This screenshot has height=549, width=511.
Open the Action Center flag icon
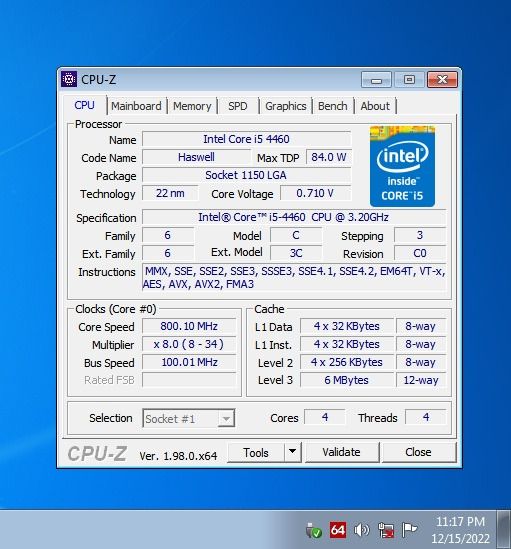point(409,530)
